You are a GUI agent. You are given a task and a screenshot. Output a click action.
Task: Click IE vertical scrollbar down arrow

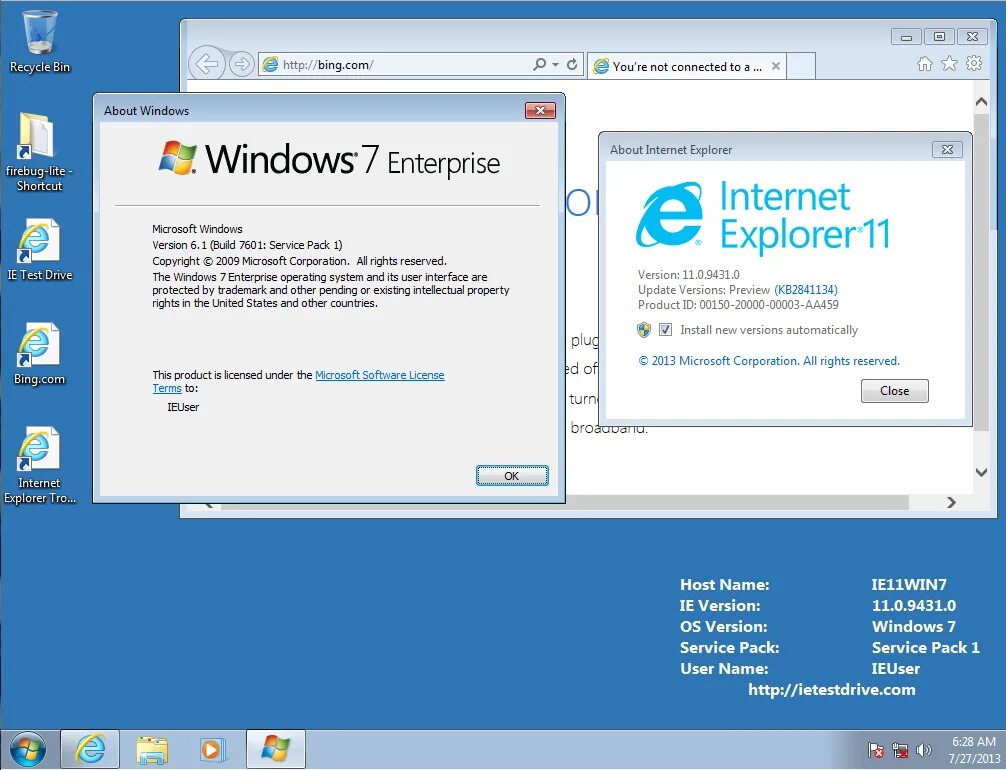pyautogui.click(x=981, y=472)
